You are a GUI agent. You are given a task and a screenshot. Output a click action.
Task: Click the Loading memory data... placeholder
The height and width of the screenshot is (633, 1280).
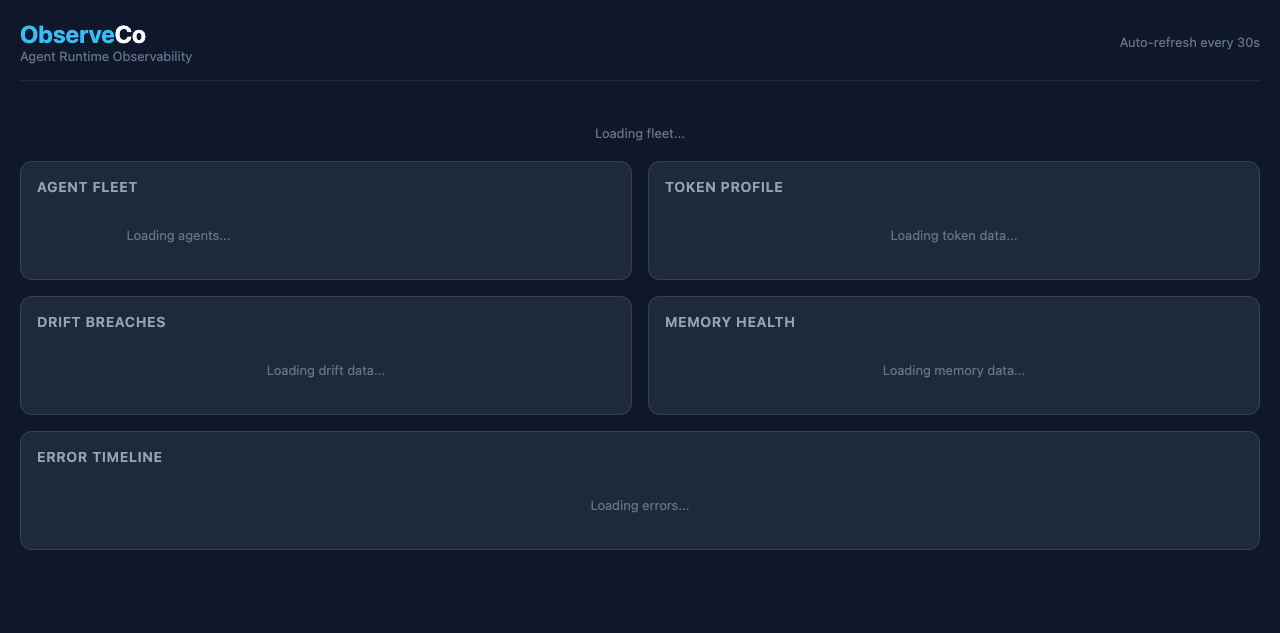(x=954, y=371)
